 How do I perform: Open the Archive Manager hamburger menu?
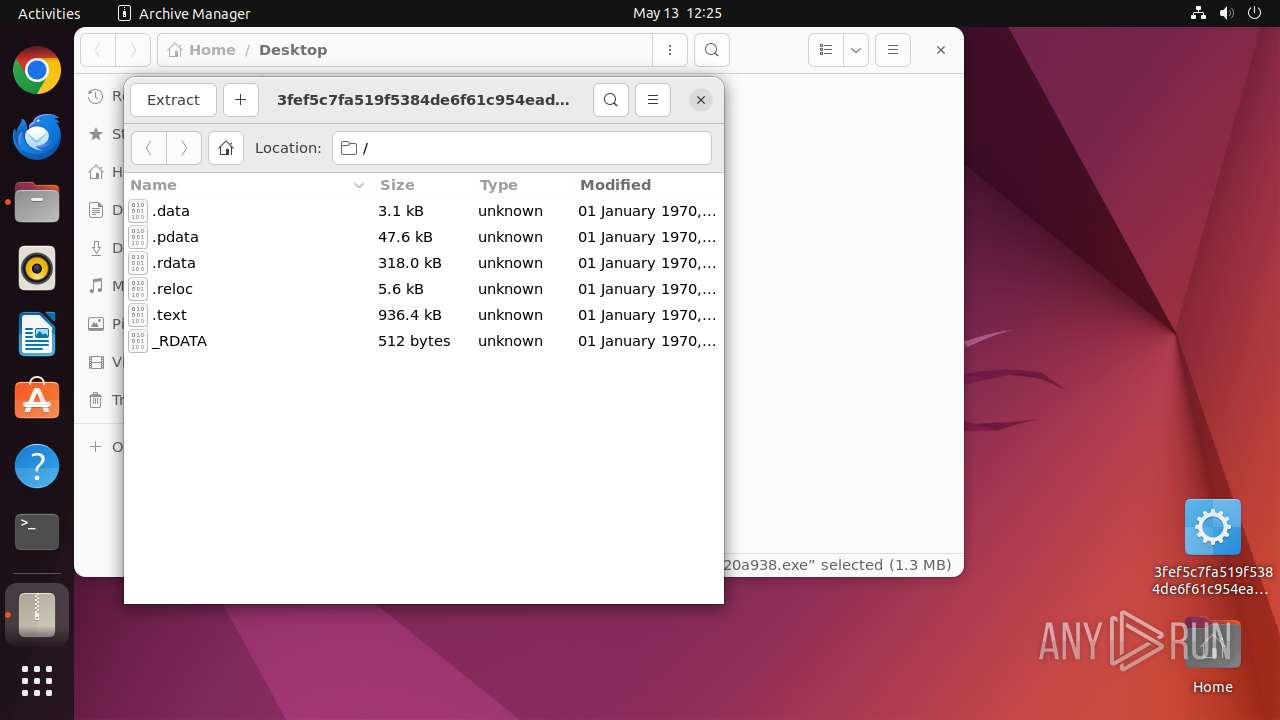653,100
